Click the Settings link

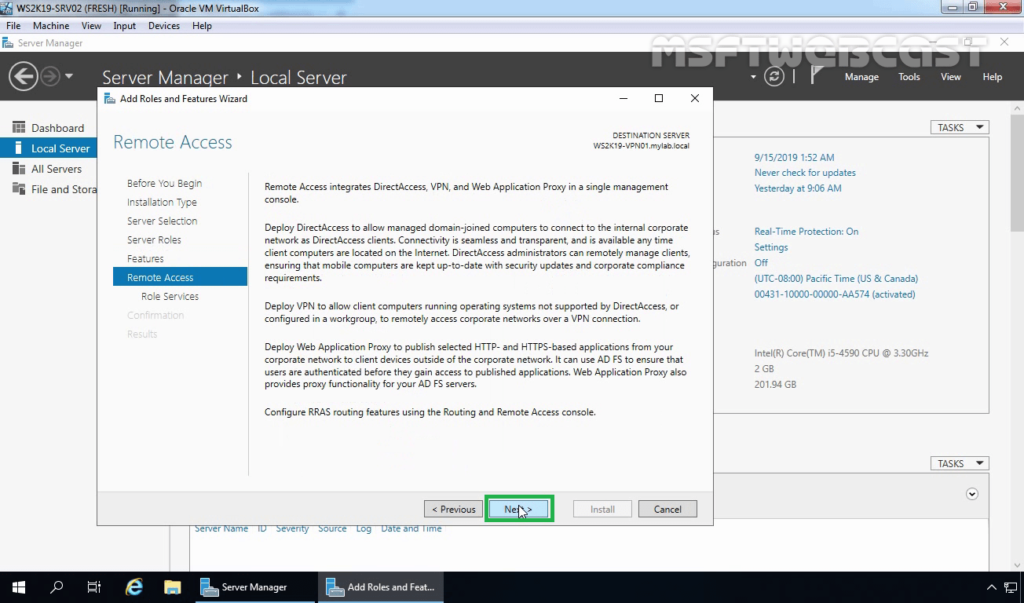(771, 247)
